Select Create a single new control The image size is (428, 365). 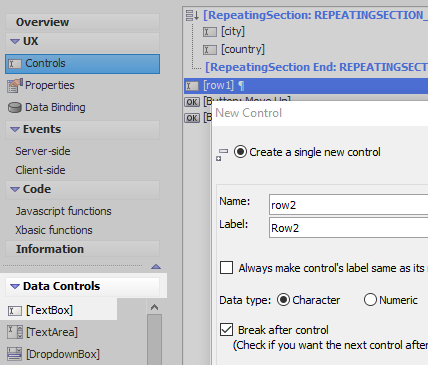click(x=240, y=152)
